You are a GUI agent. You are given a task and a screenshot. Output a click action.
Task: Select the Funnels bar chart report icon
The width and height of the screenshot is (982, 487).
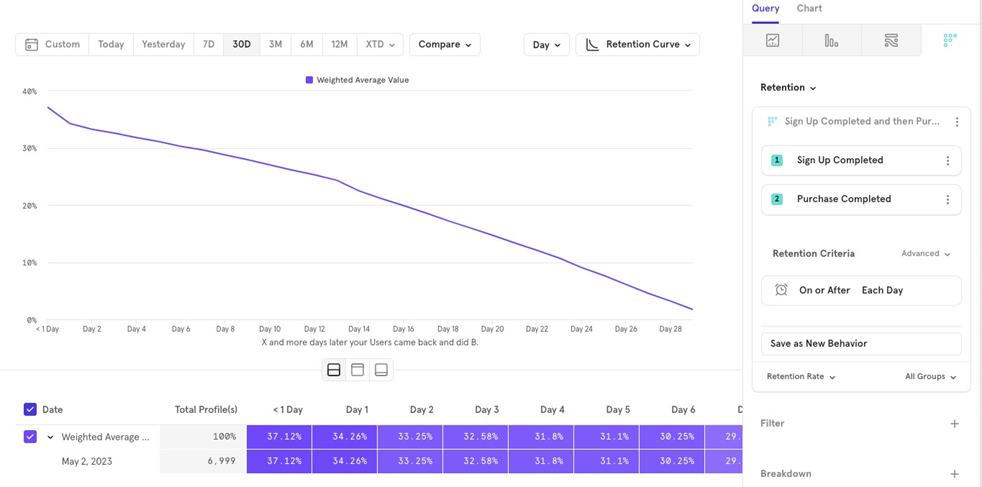click(831, 41)
